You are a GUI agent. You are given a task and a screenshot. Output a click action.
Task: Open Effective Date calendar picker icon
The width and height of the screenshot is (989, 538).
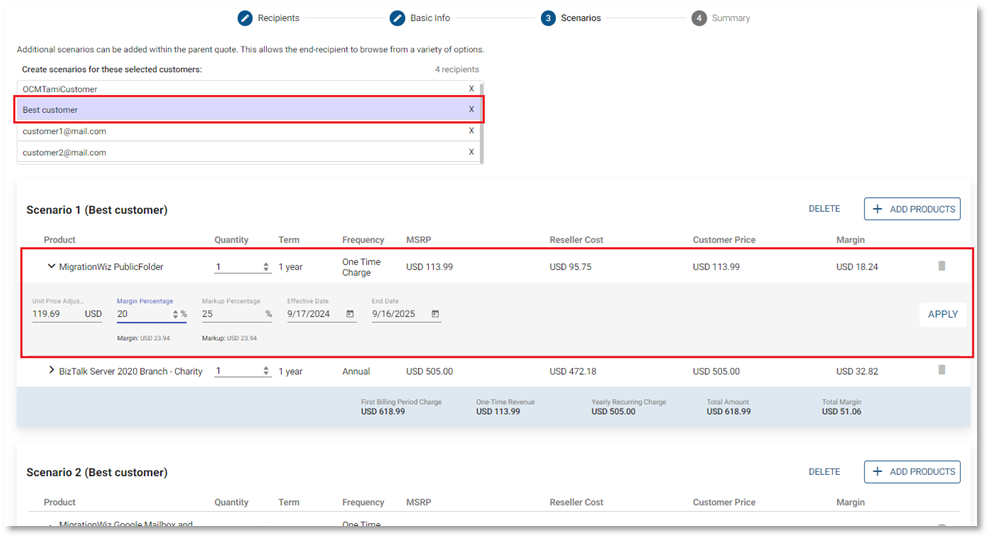[350, 314]
